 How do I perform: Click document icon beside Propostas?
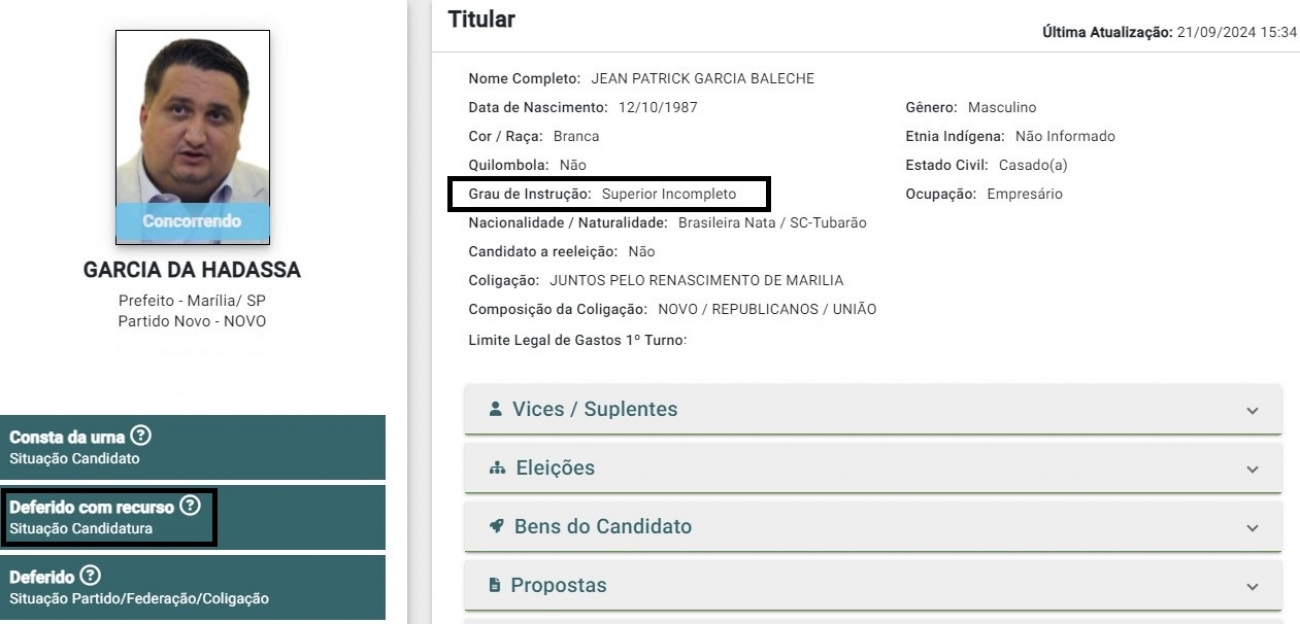tap(496, 585)
